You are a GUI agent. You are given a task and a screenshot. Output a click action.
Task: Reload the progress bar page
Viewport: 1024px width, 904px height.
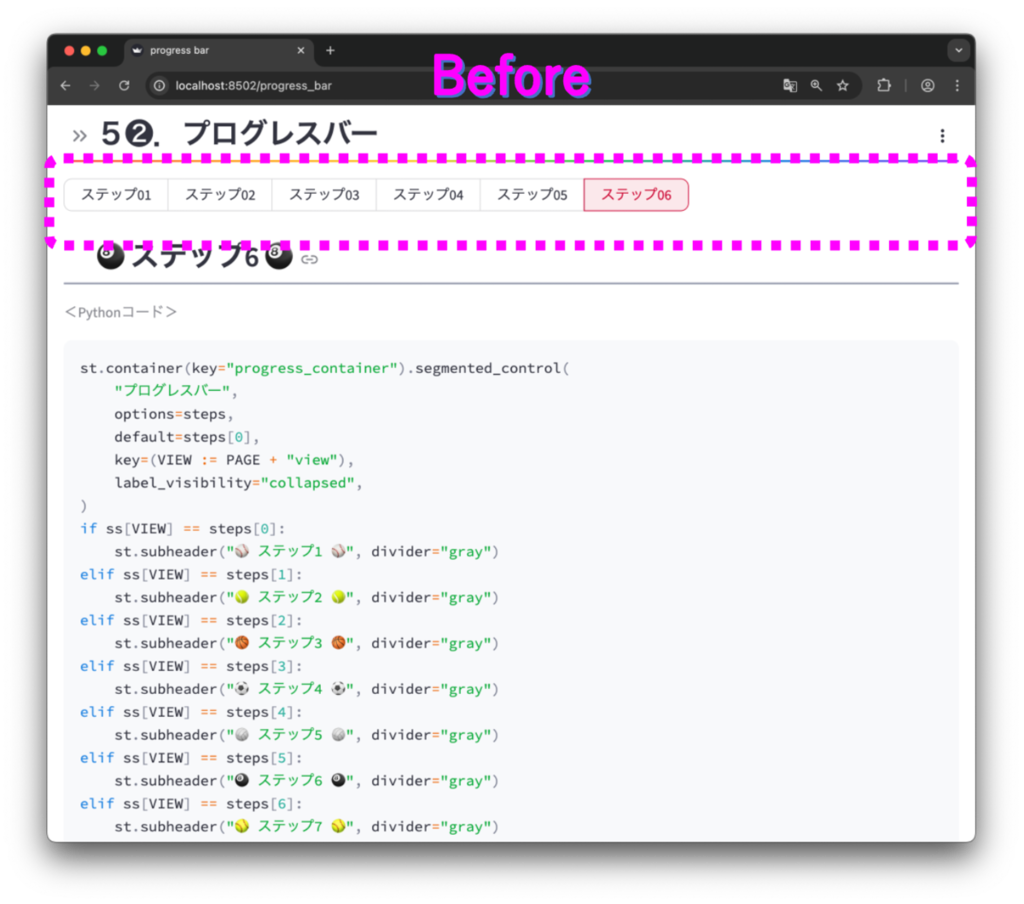pos(124,86)
